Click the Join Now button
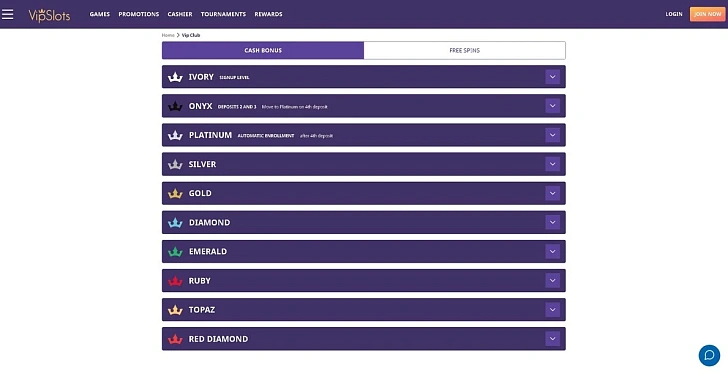The height and width of the screenshot is (376, 728). pos(707,14)
